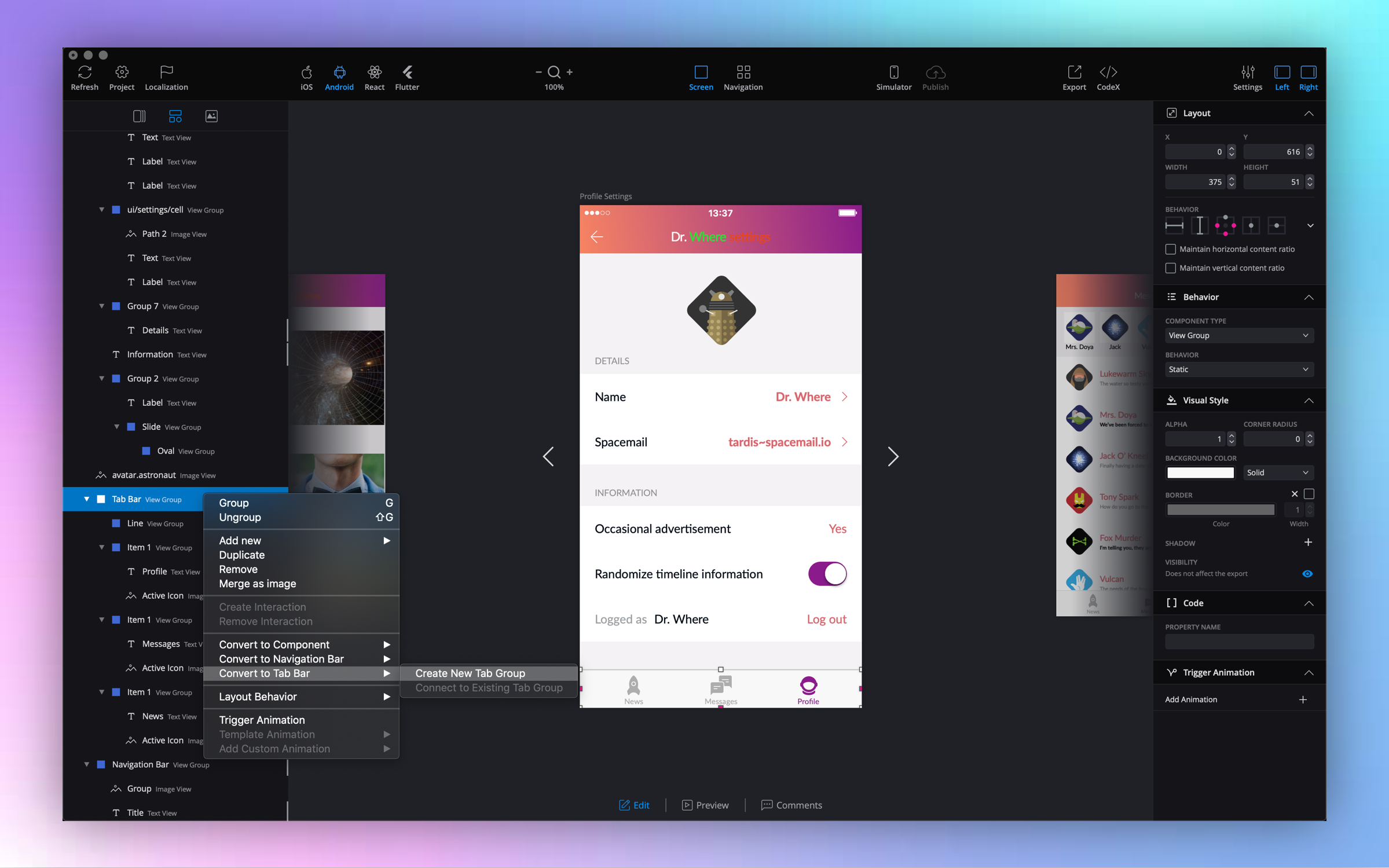Open Comments view
The height and width of the screenshot is (868, 1389).
(791, 805)
